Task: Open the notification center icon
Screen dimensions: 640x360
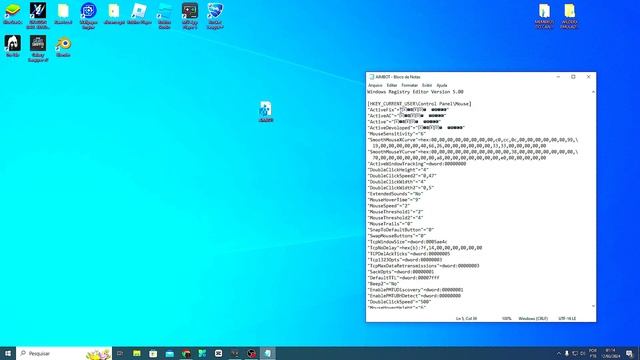Action: click(629, 353)
